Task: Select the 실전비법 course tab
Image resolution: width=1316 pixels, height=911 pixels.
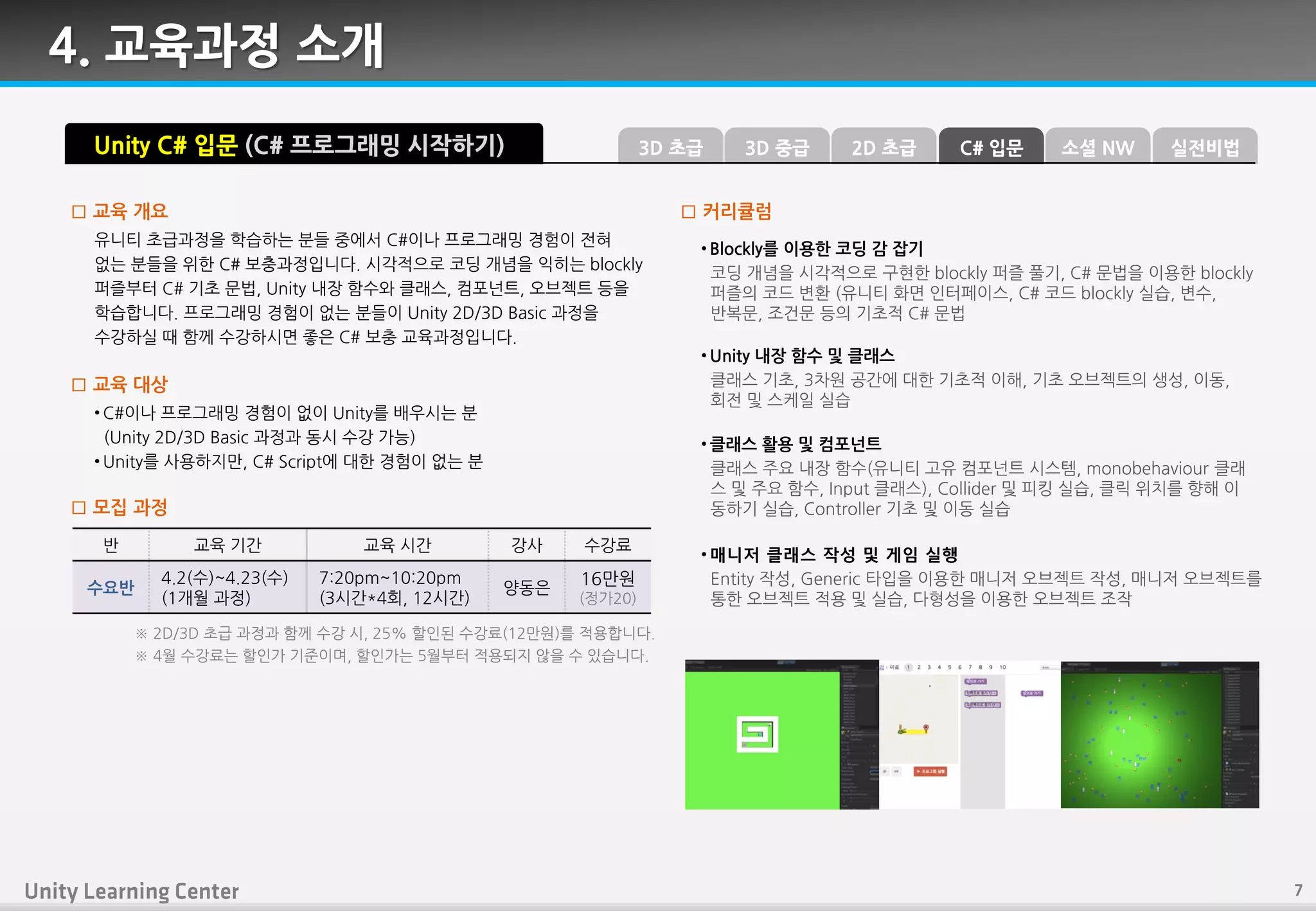Action: 1205,146
